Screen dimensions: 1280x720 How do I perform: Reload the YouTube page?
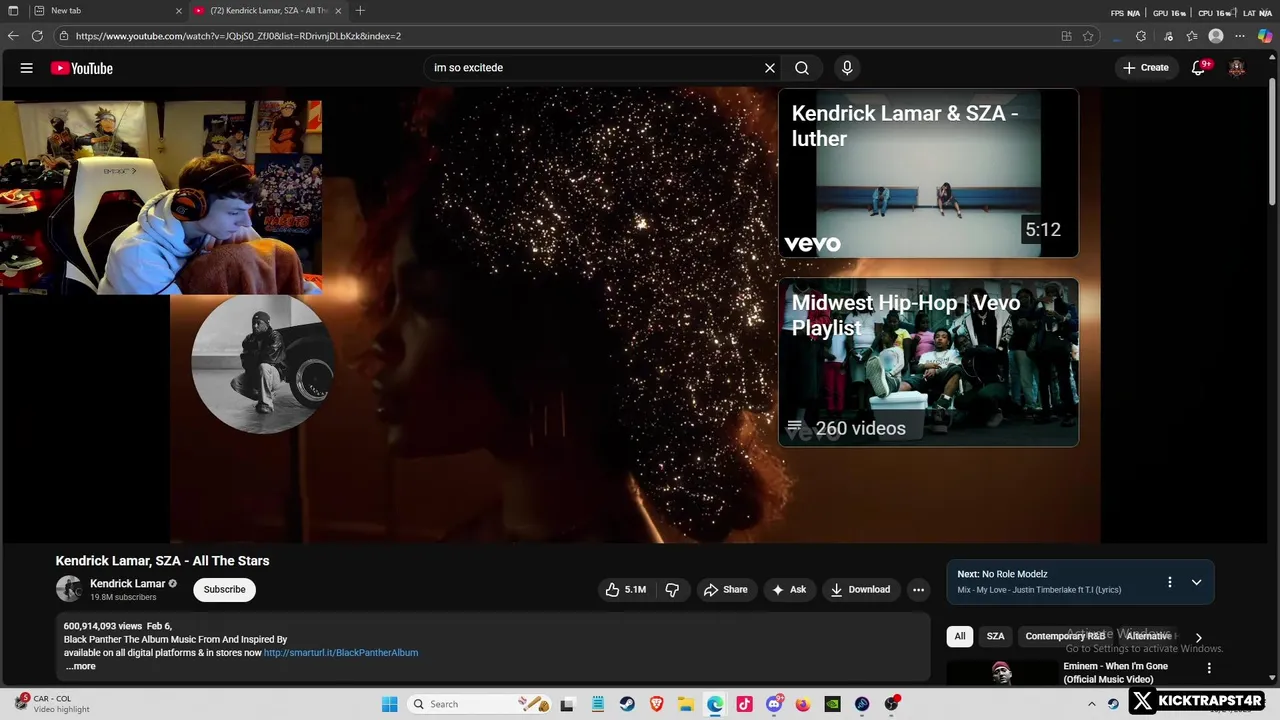coord(37,36)
